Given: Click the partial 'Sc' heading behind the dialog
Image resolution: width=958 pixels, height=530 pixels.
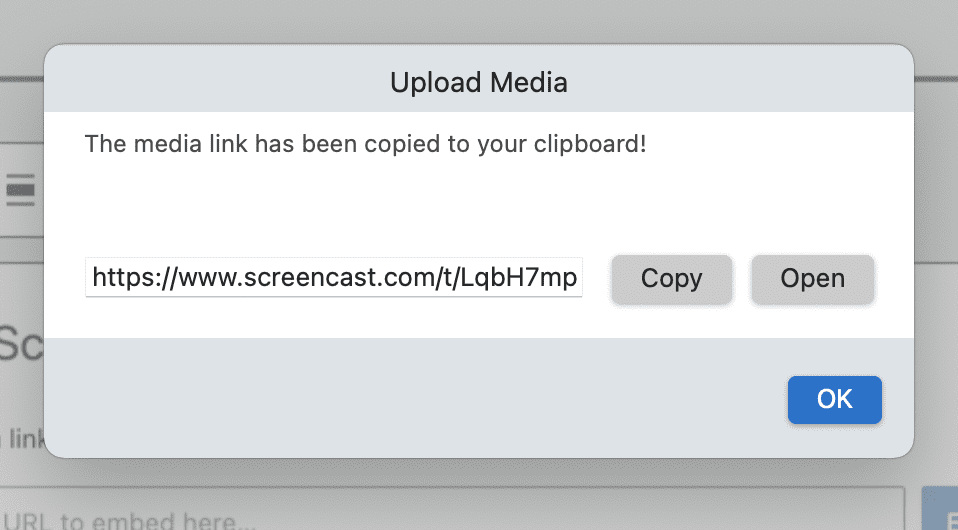Looking at the screenshot, I should (20, 345).
